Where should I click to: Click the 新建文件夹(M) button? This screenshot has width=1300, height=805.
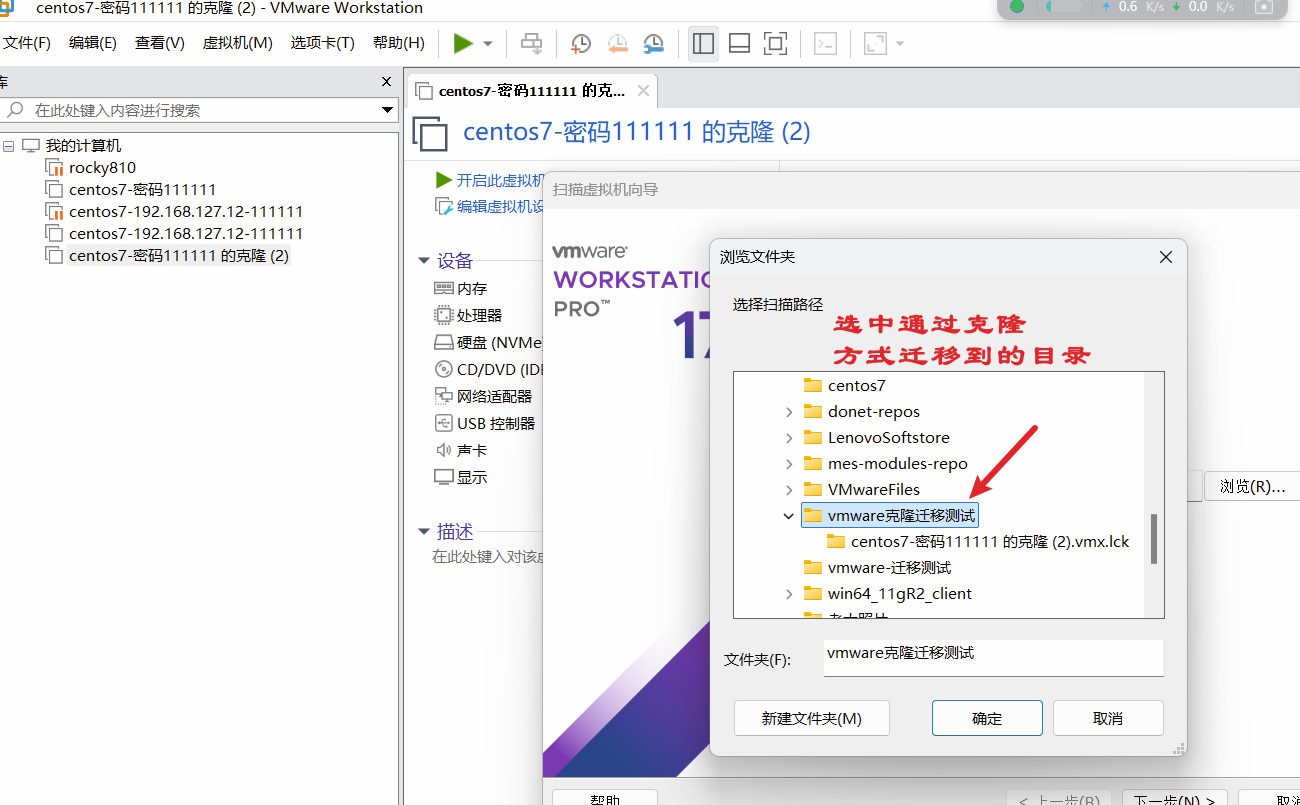click(x=811, y=719)
